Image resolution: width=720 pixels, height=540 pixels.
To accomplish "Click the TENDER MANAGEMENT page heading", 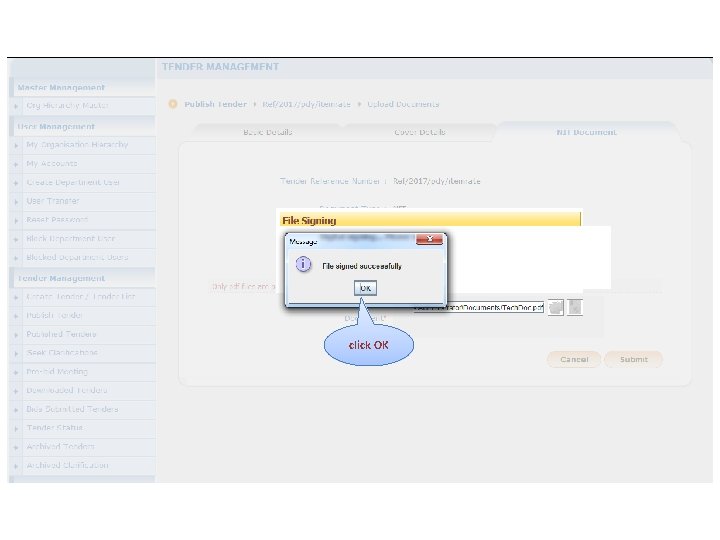I will 220,67.
